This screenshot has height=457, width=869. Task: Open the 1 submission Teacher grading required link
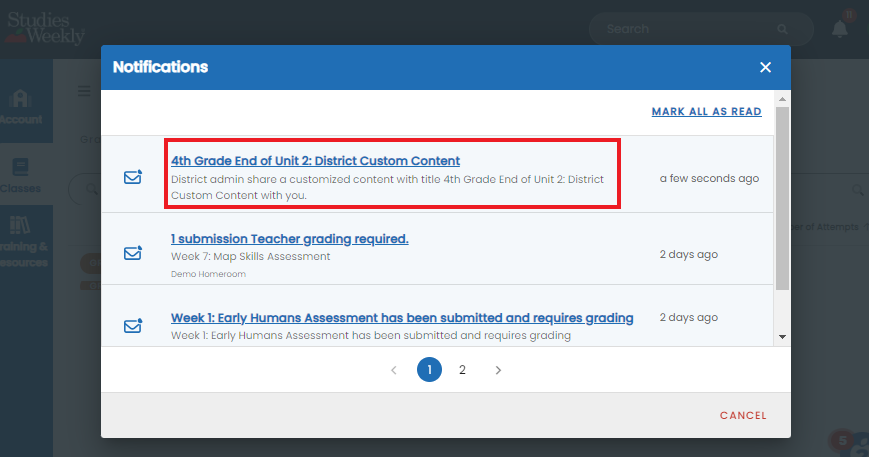click(x=289, y=239)
